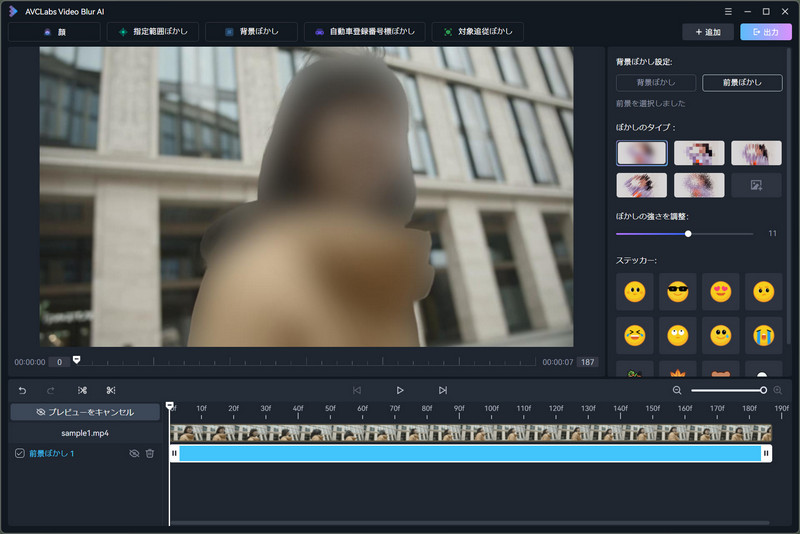The image size is (800, 534).
Task: Pick the fourth sticker in first row
Action: 764,292
